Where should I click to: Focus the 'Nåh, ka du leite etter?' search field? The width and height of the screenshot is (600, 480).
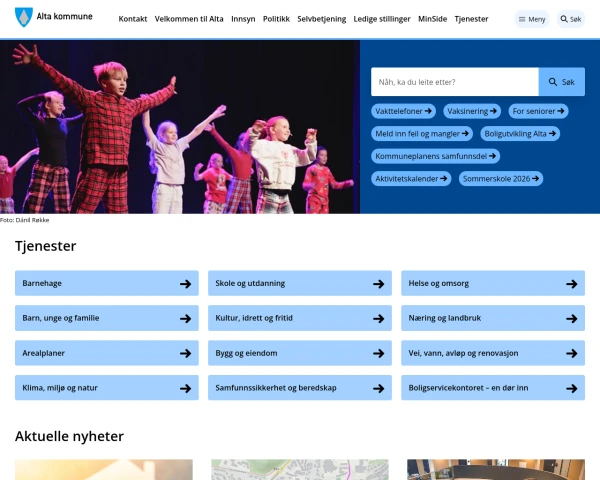coord(455,82)
